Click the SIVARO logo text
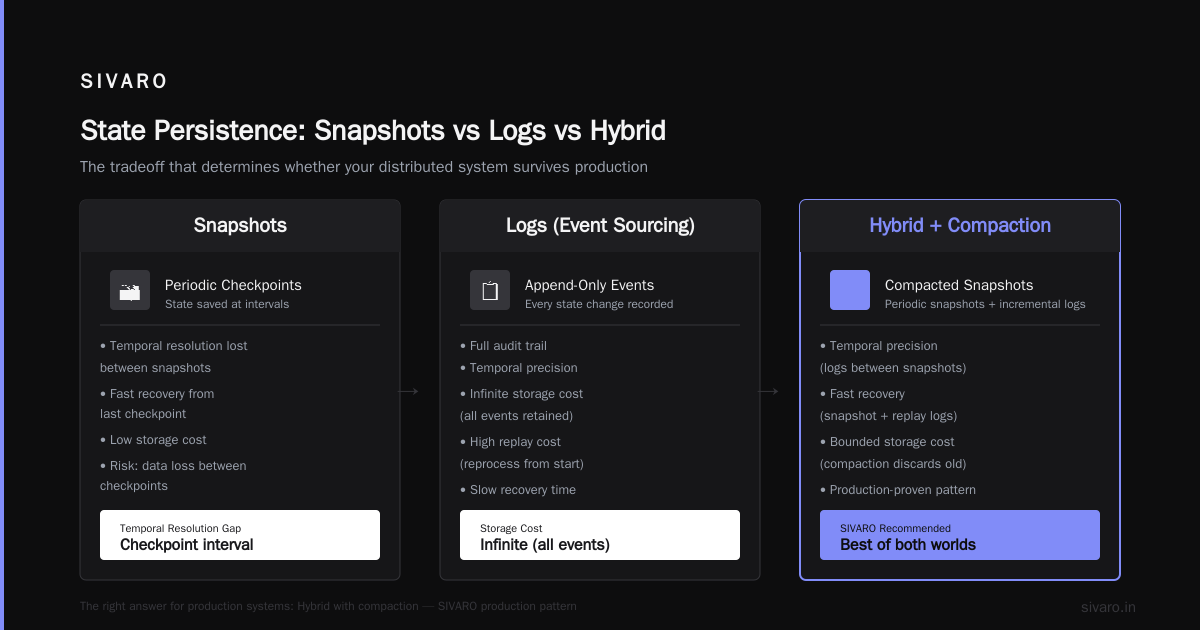 pos(124,82)
